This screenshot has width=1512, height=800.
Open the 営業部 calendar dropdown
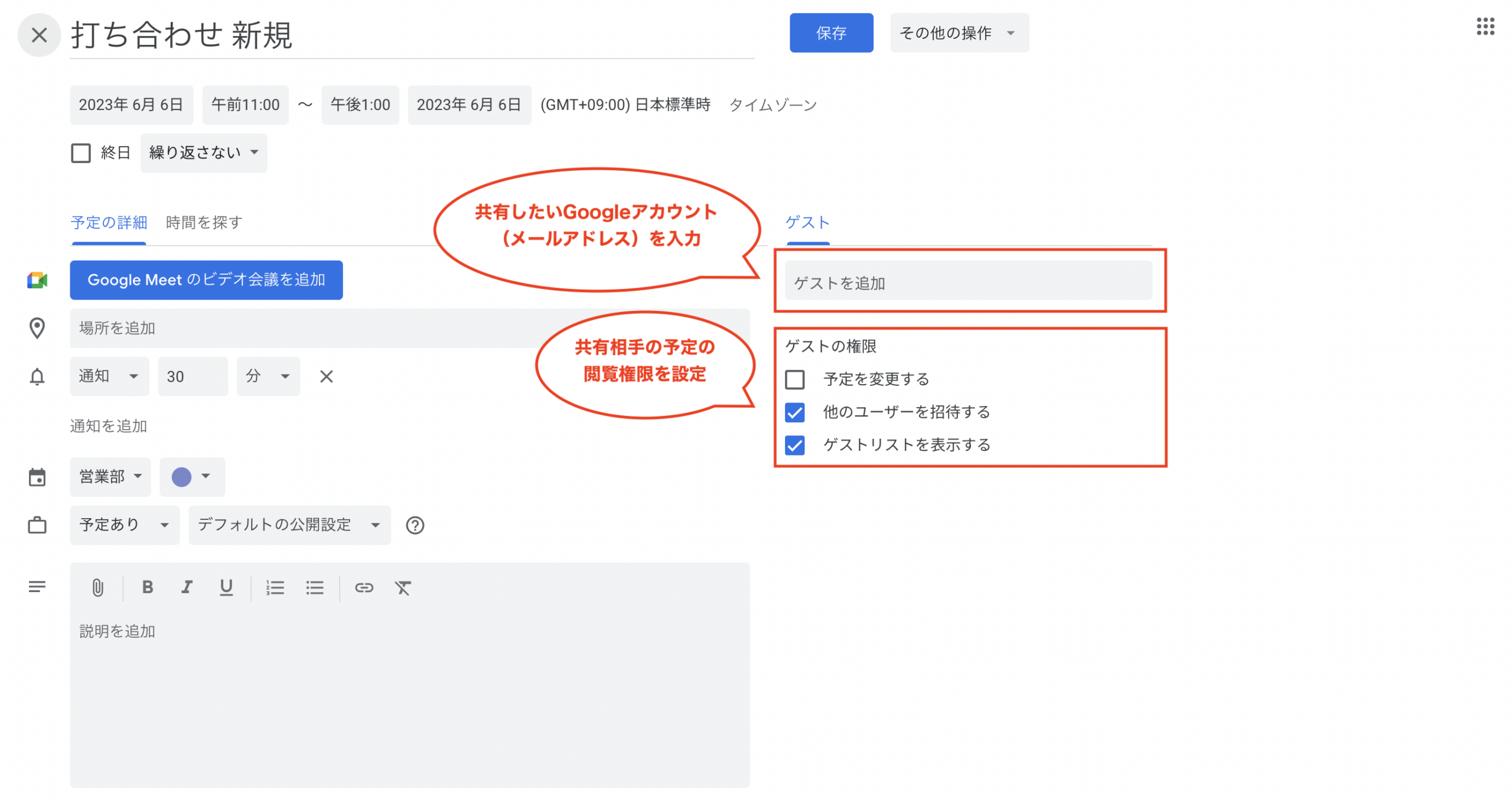(x=110, y=476)
